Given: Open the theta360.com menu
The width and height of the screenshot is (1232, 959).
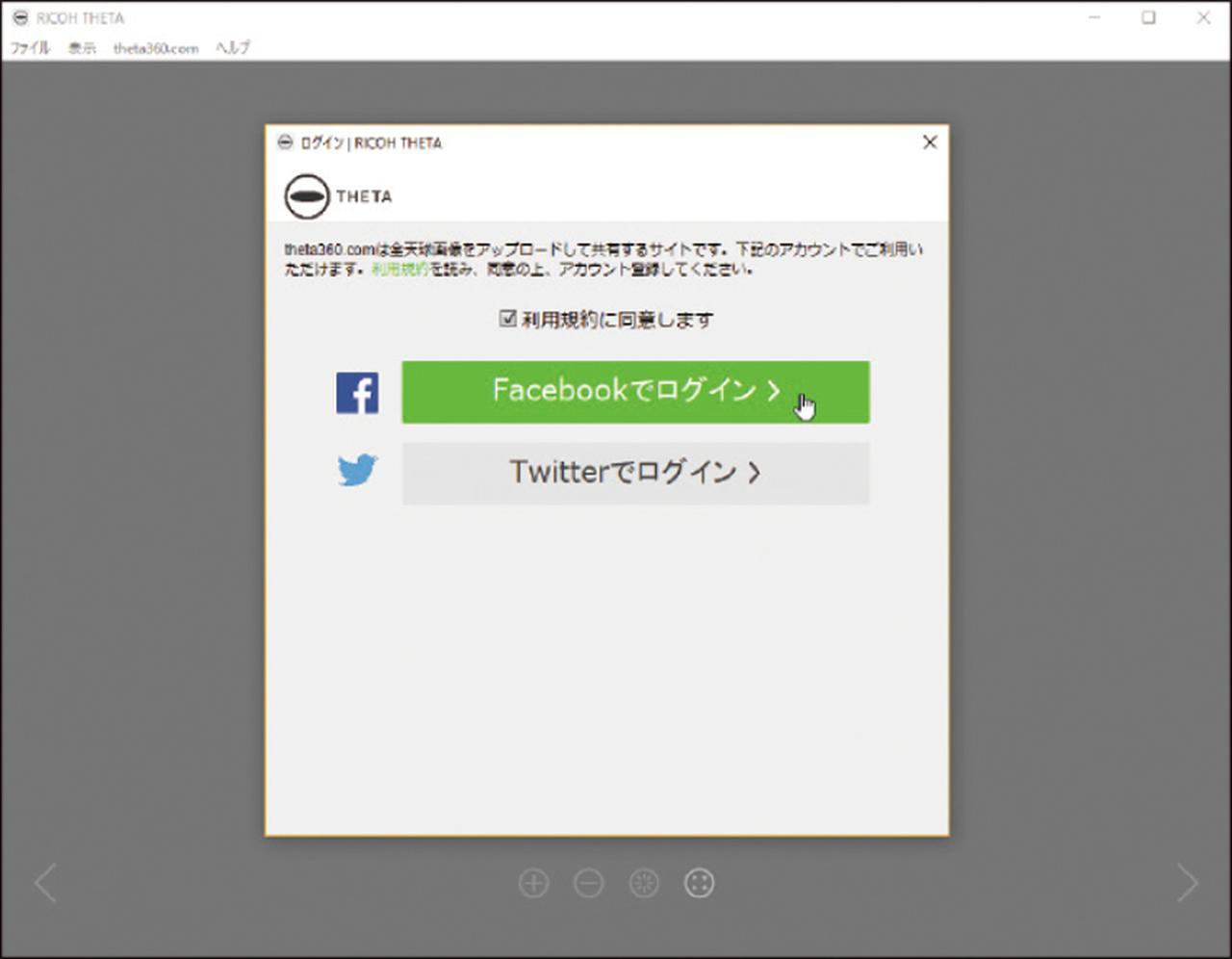Looking at the screenshot, I should (x=155, y=48).
